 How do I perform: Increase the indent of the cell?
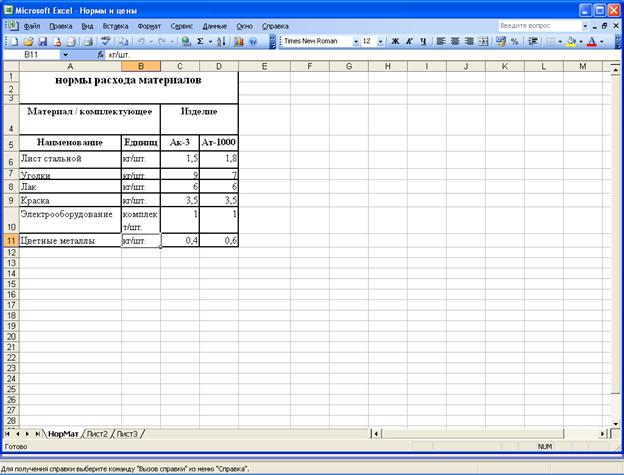(x=532, y=41)
